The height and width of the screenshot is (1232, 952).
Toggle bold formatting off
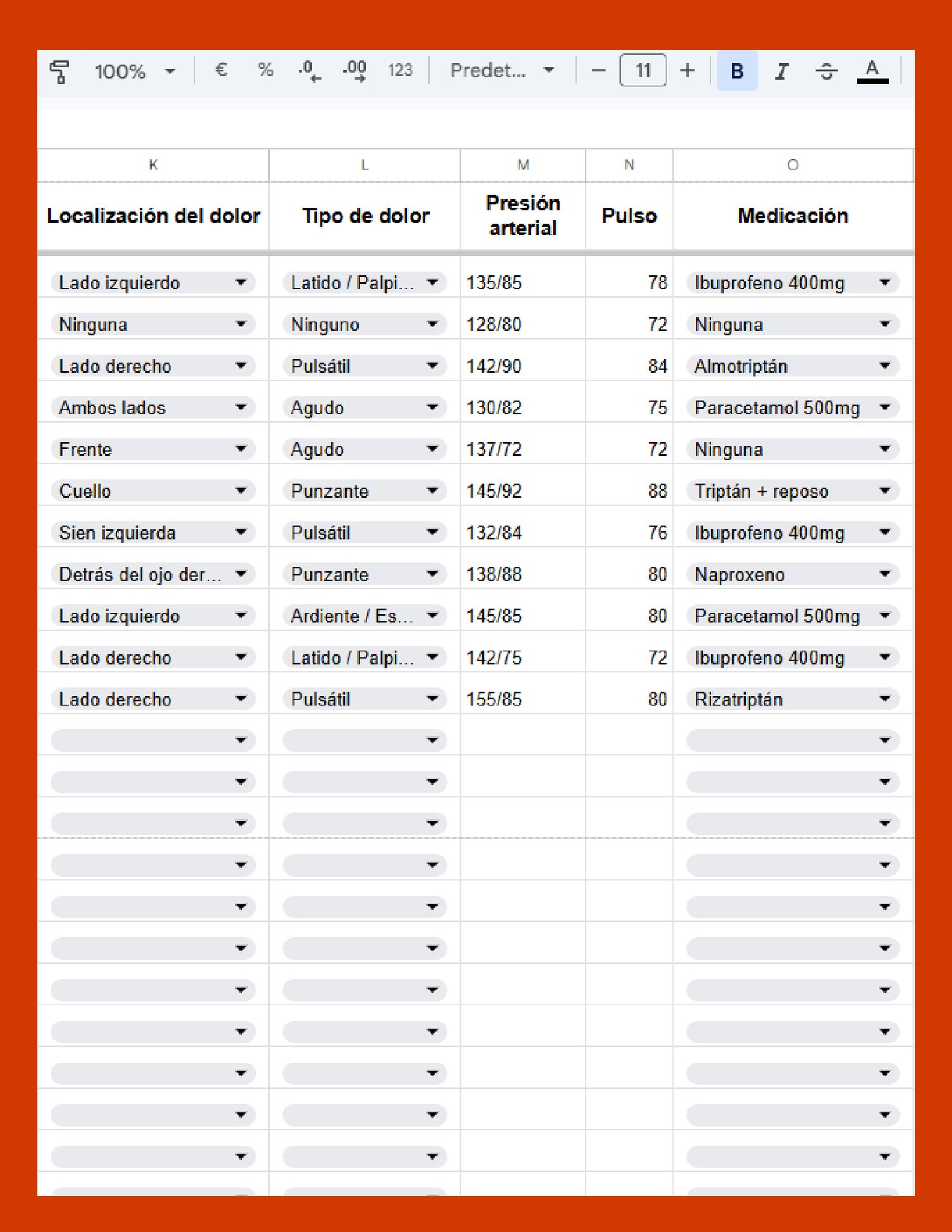pyautogui.click(x=736, y=70)
